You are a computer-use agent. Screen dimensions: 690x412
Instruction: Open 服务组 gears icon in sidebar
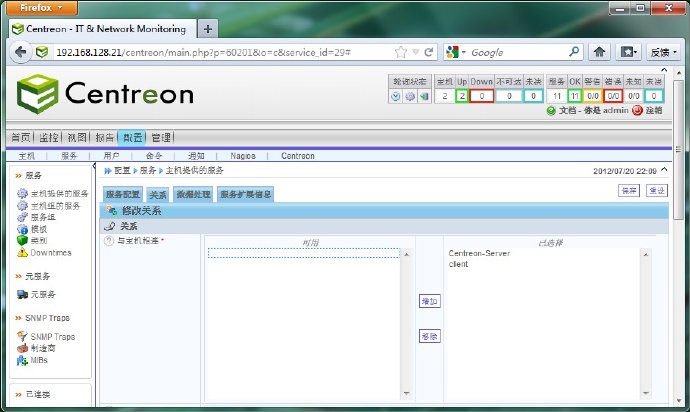pos(22,217)
